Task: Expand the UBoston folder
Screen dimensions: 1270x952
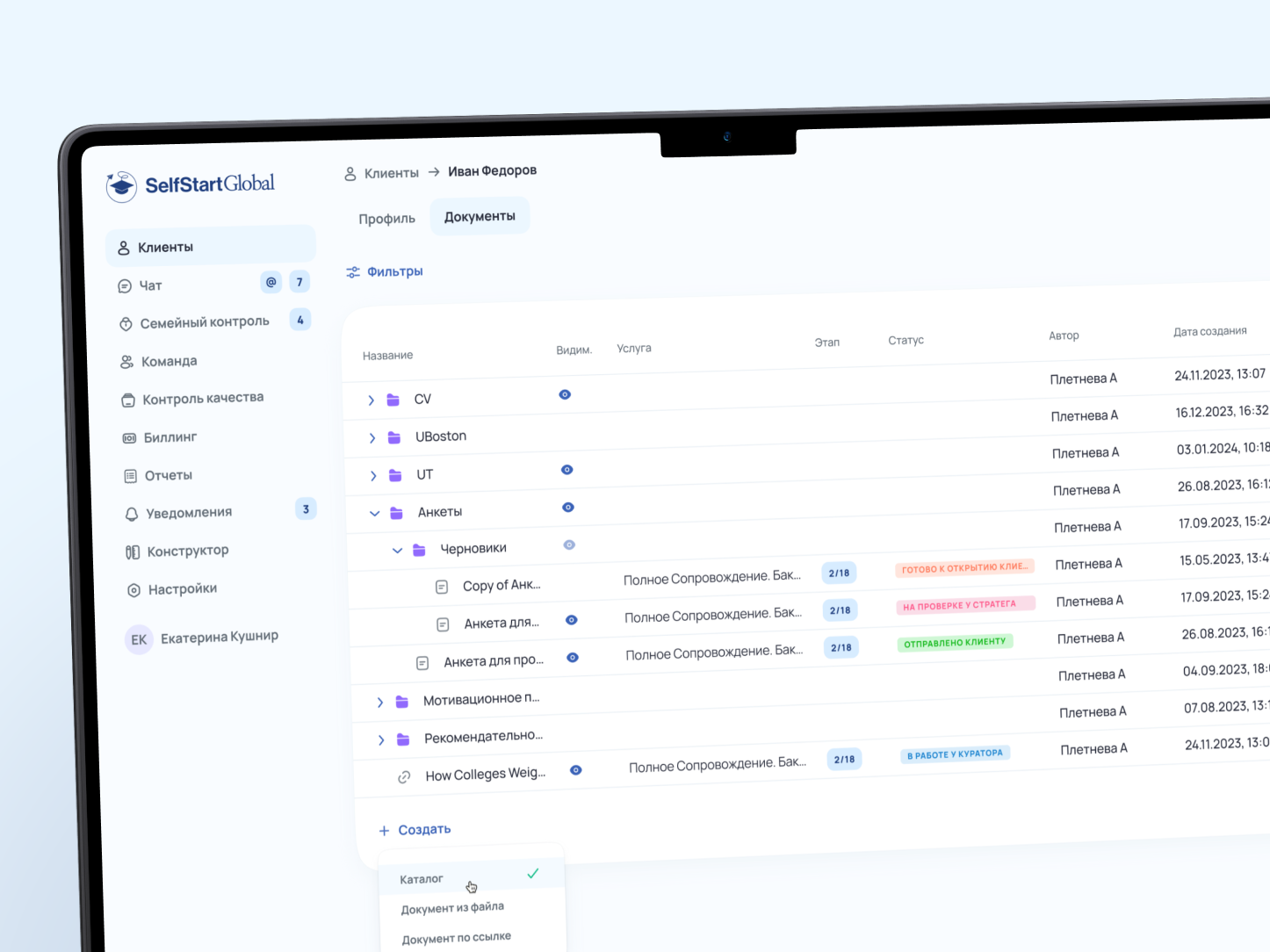Action: tap(372, 438)
